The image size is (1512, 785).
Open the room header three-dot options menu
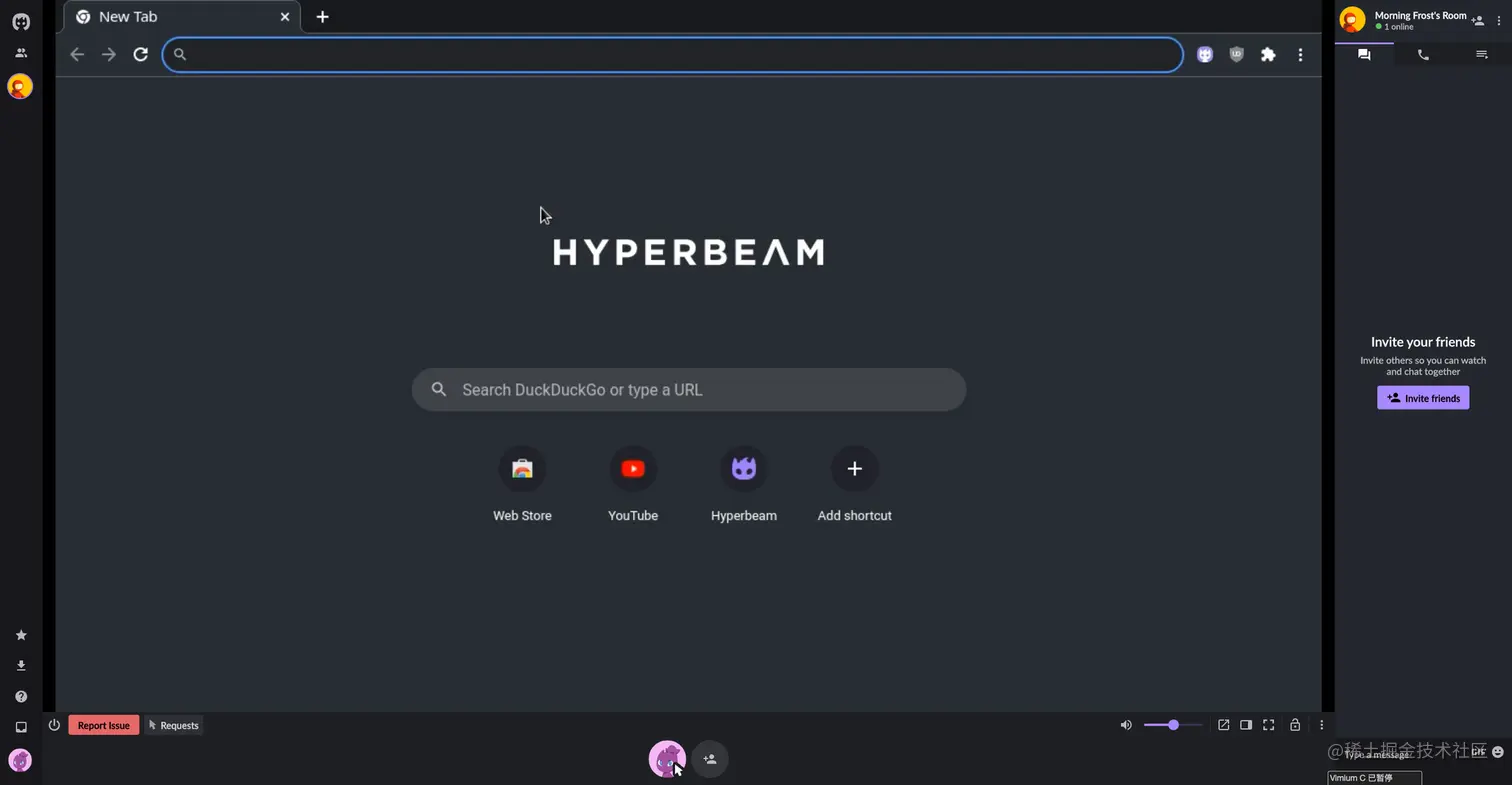point(1499,21)
